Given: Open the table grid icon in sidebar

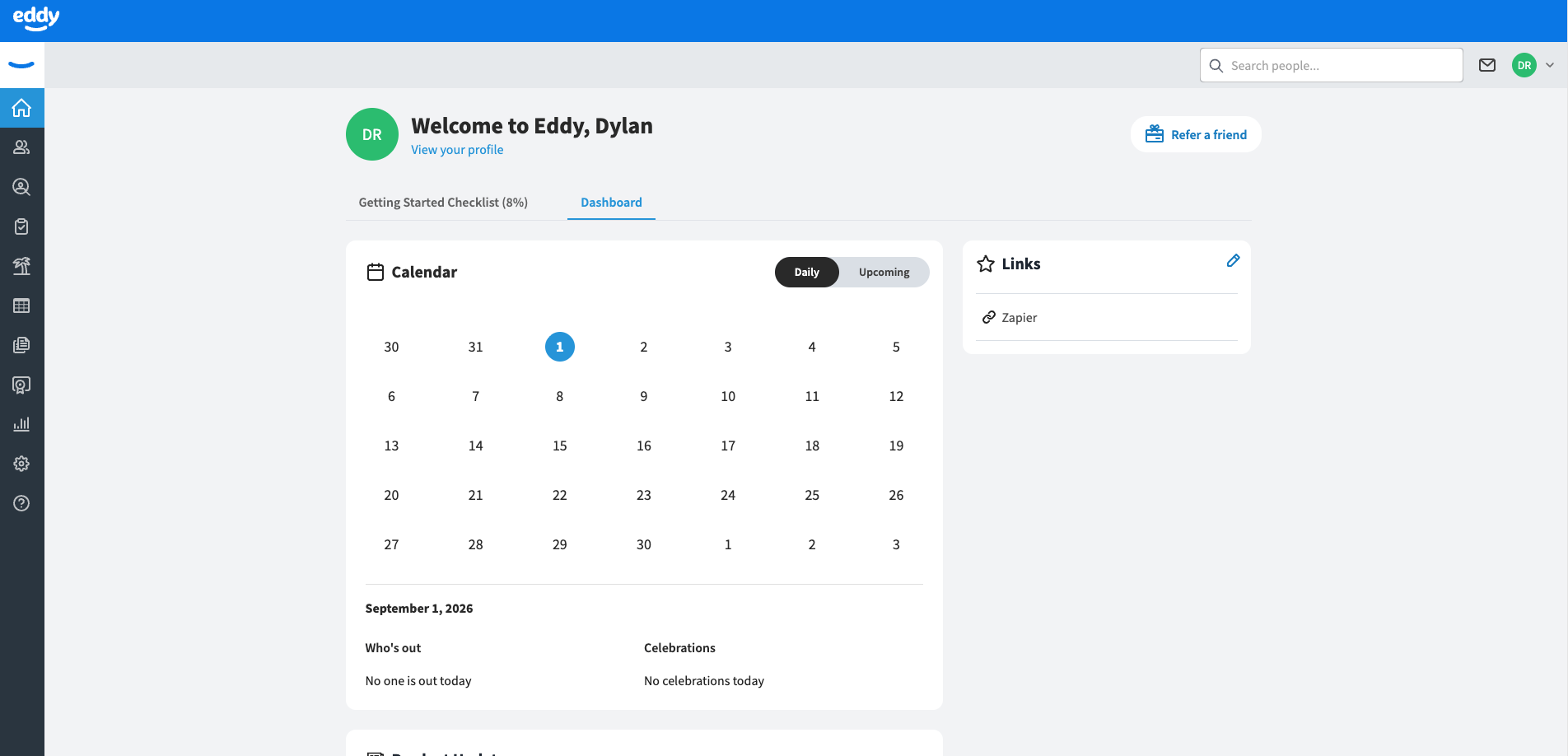Looking at the screenshot, I should (x=22, y=306).
